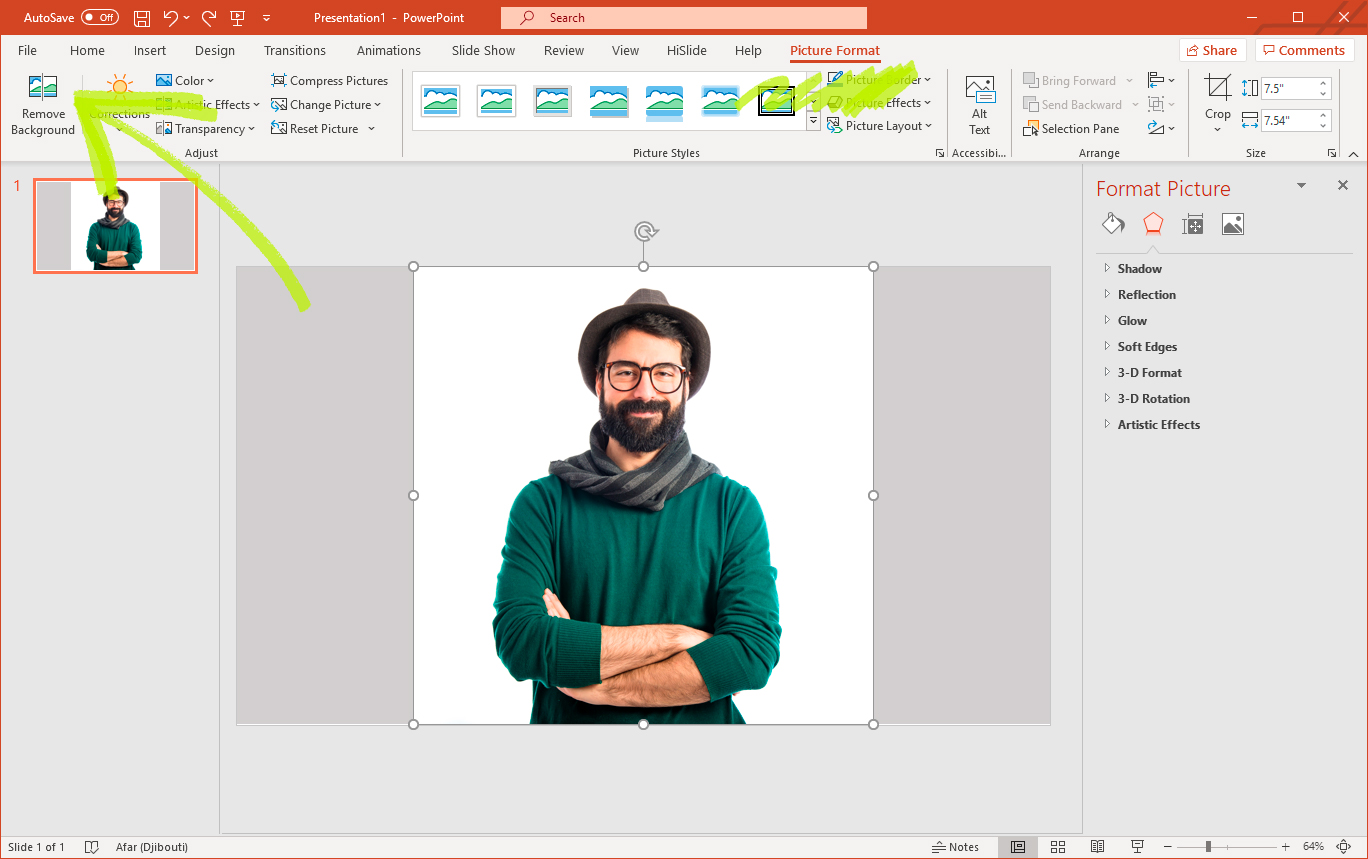Switch to Size & Properties pane icon
The height and width of the screenshot is (859, 1368).
click(1192, 224)
